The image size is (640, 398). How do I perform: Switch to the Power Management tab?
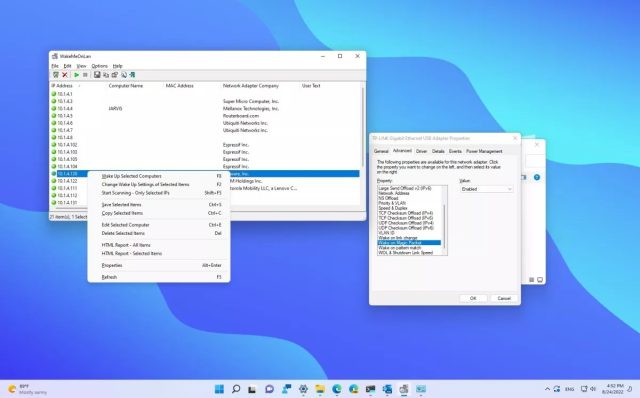click(x=484, y=151)
